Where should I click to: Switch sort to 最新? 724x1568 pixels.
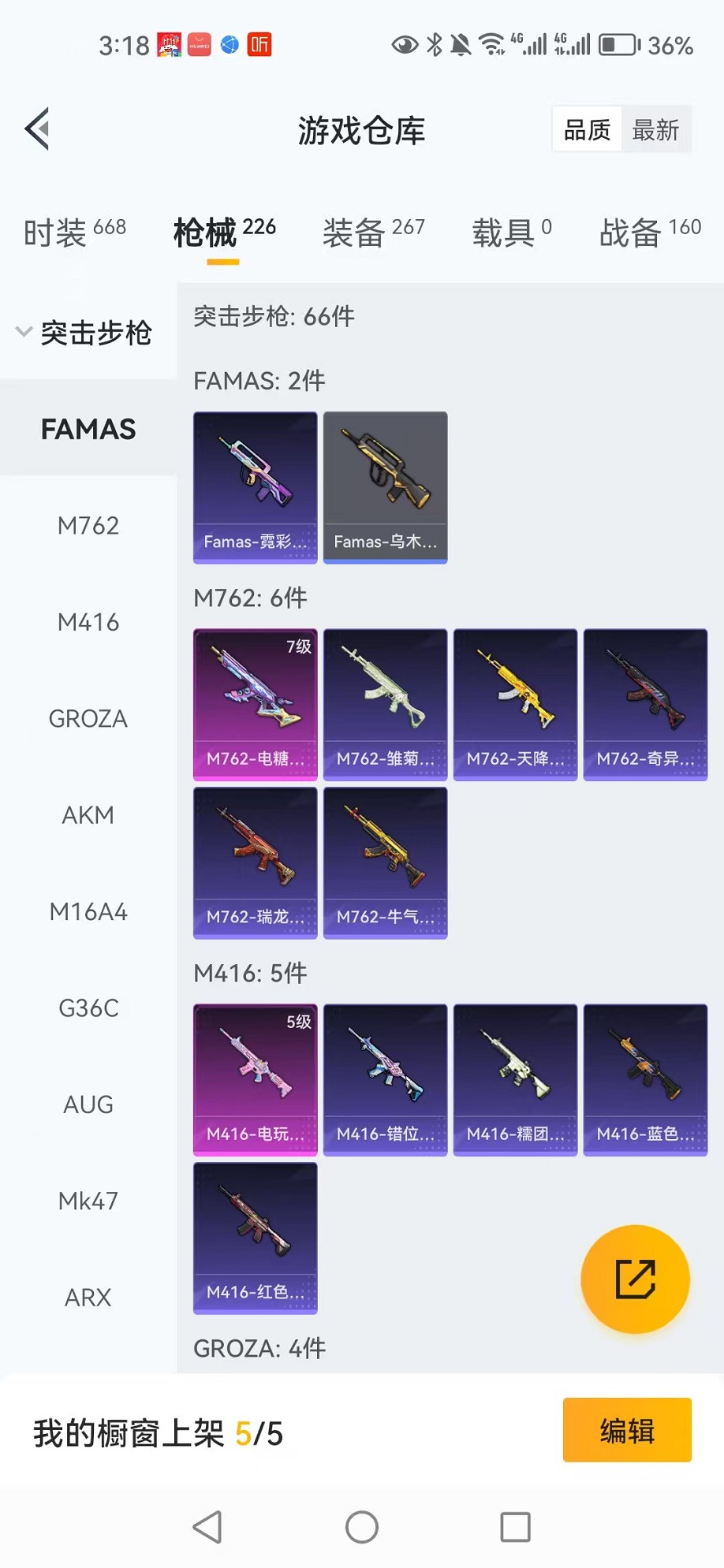click(655, 130)
